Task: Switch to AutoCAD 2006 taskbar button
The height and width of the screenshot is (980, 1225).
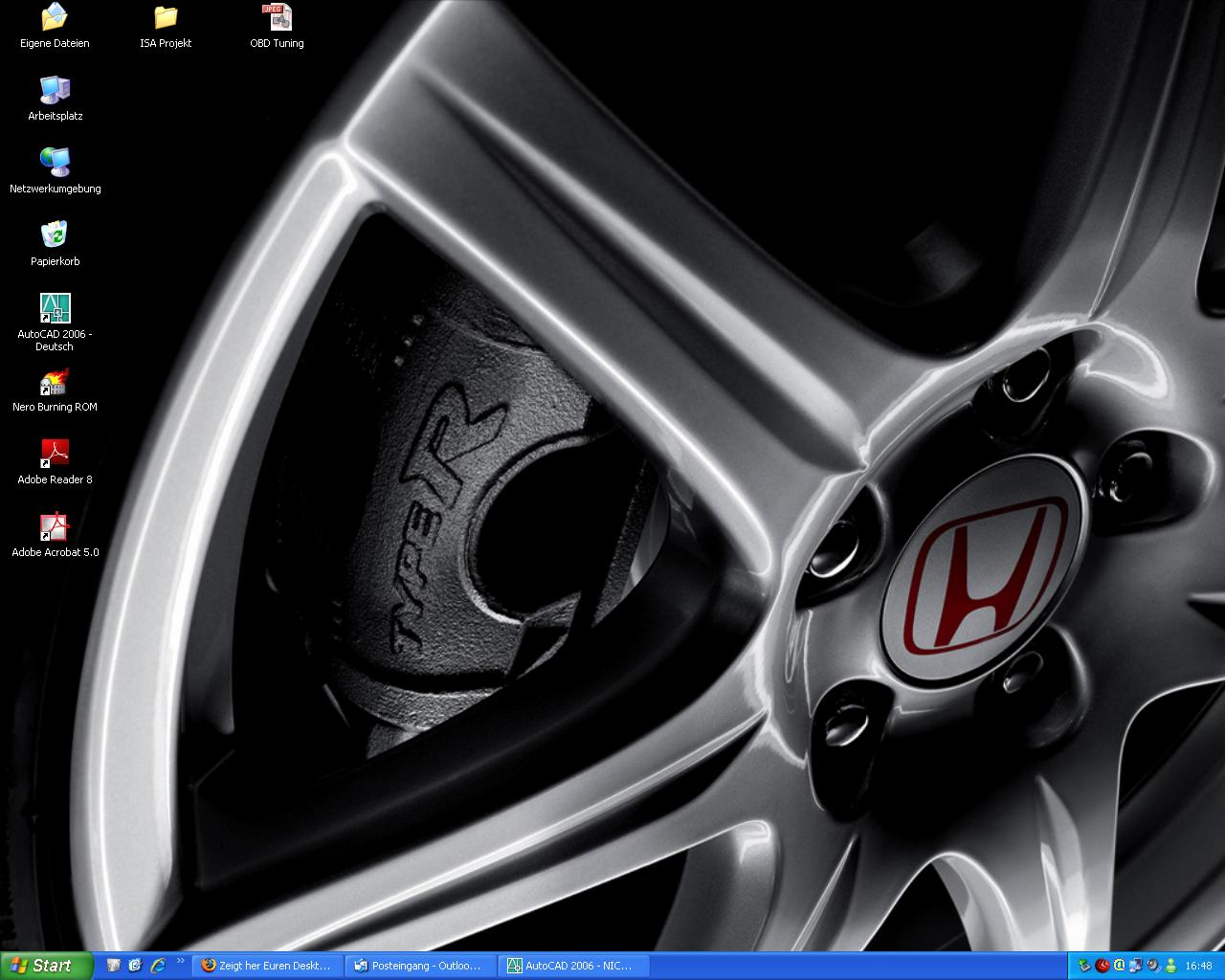Action: pyautogui.click(x=573, y=966)
